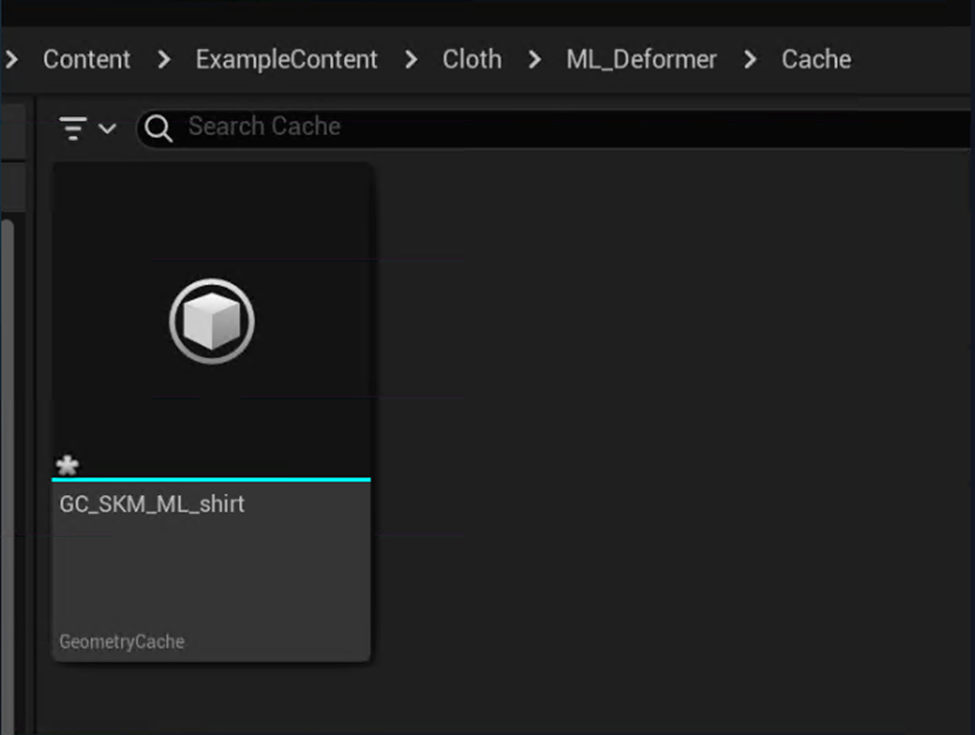Go to the Cloth breadcrumb folder
Image resolution: width=975 pixels, height=735 pixels.
pyautogui.click(x=472, y=60)
